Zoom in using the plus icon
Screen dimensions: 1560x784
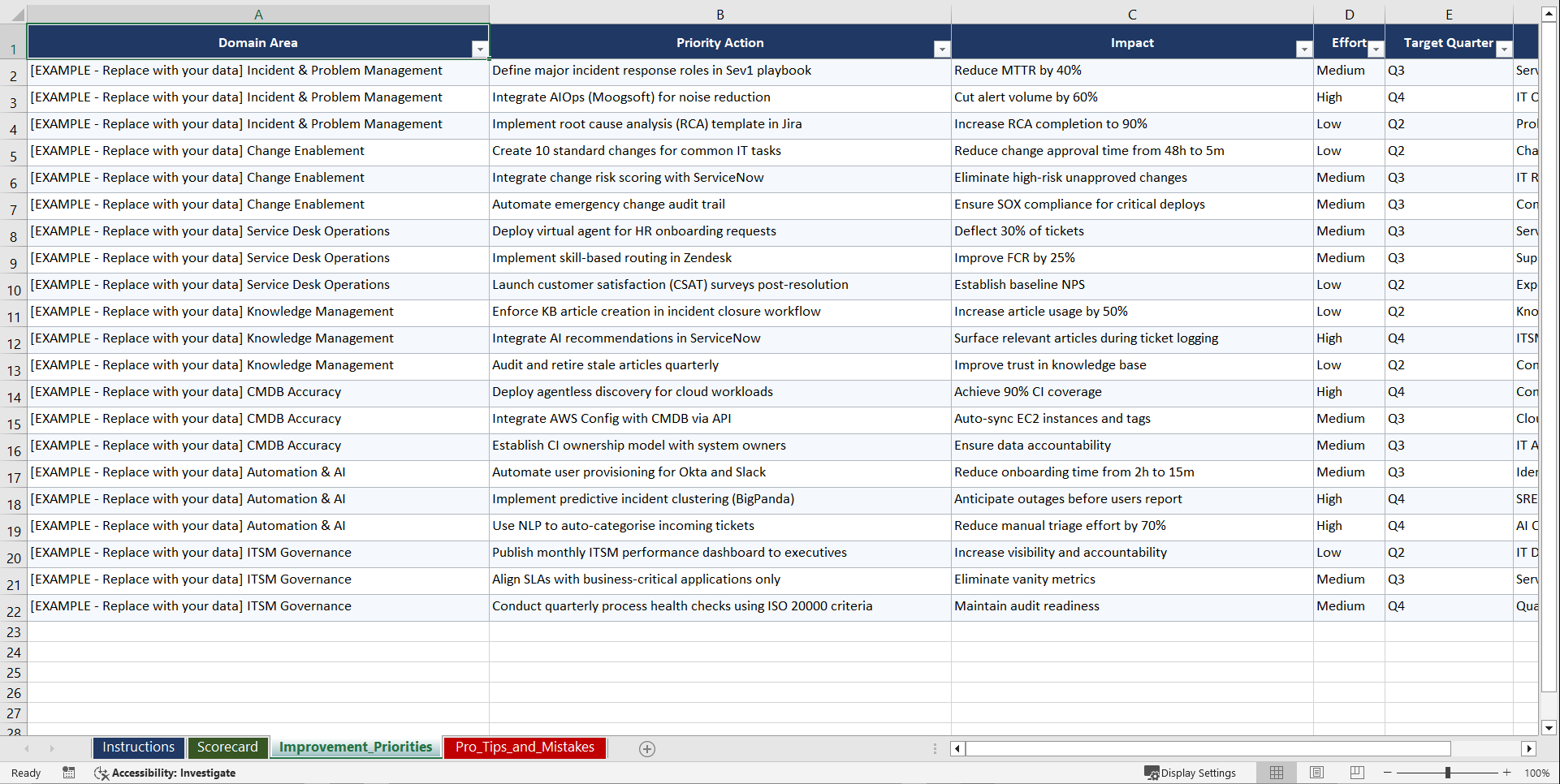(1506, 773)
